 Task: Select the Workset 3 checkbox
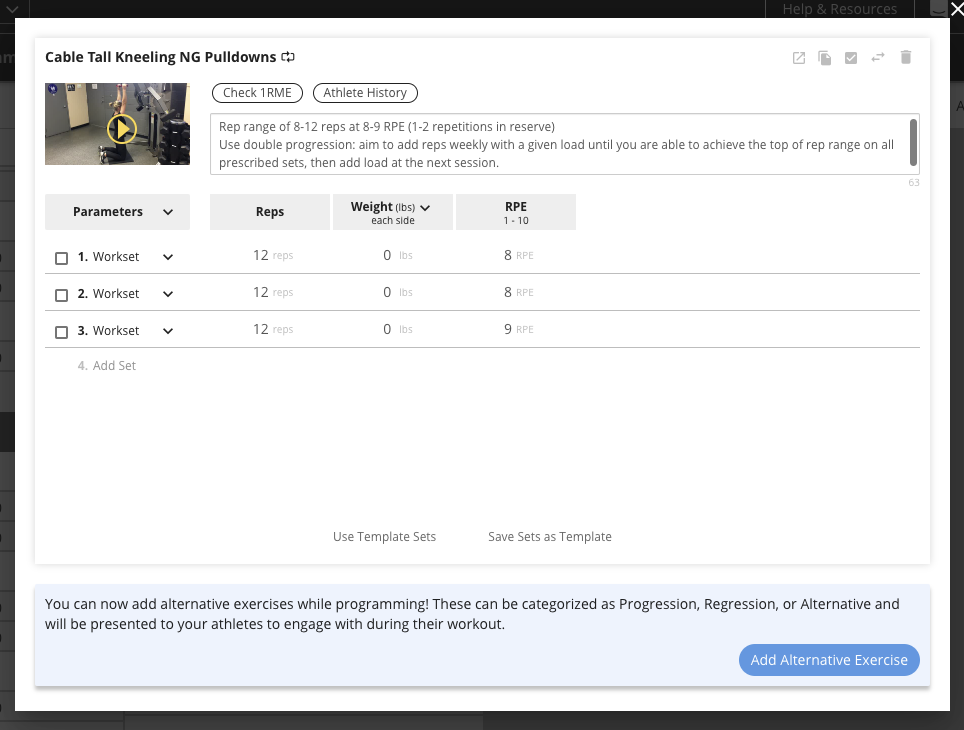tap(61, 332)
